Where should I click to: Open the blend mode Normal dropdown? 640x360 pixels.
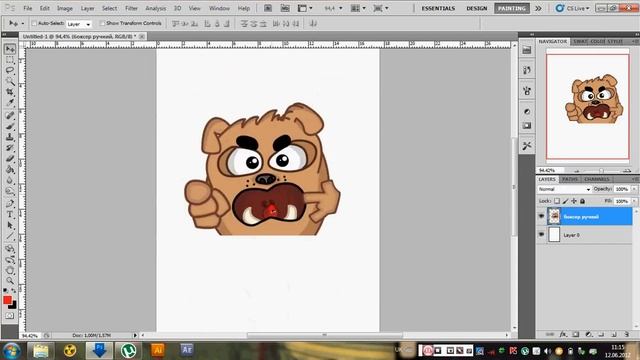click(x=564, y=189)
